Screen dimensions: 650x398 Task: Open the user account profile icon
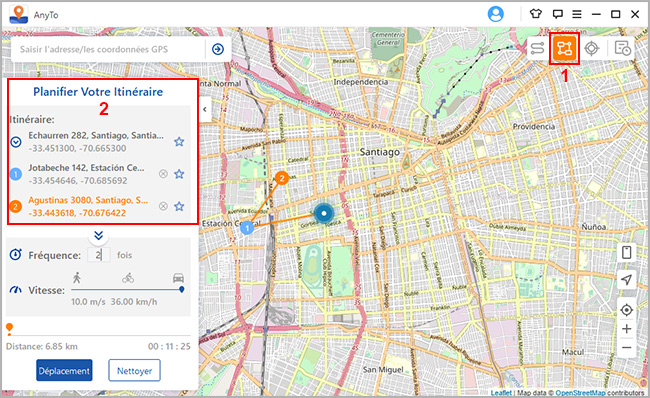(495, 15)
